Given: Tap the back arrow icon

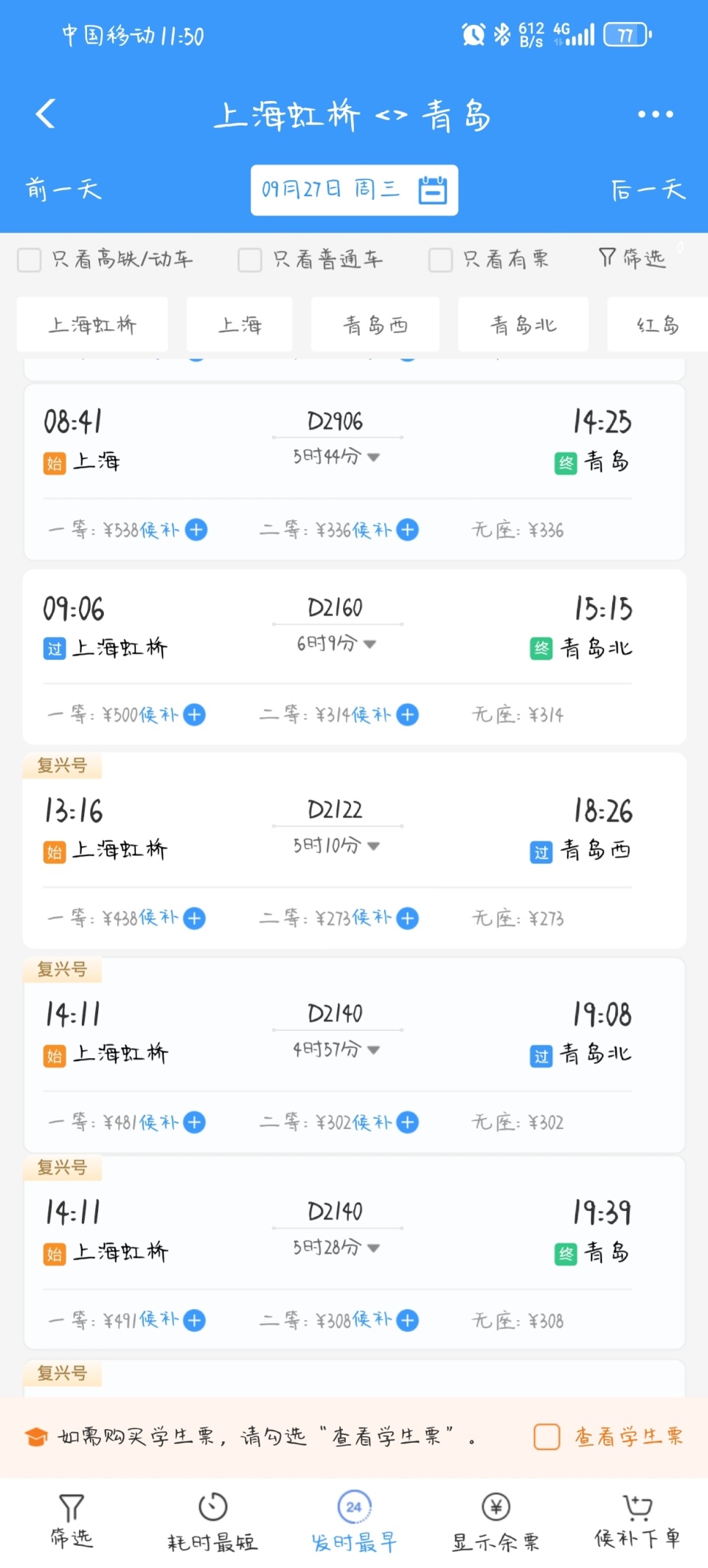Looking at the screenshot, I should coord(46,114).
